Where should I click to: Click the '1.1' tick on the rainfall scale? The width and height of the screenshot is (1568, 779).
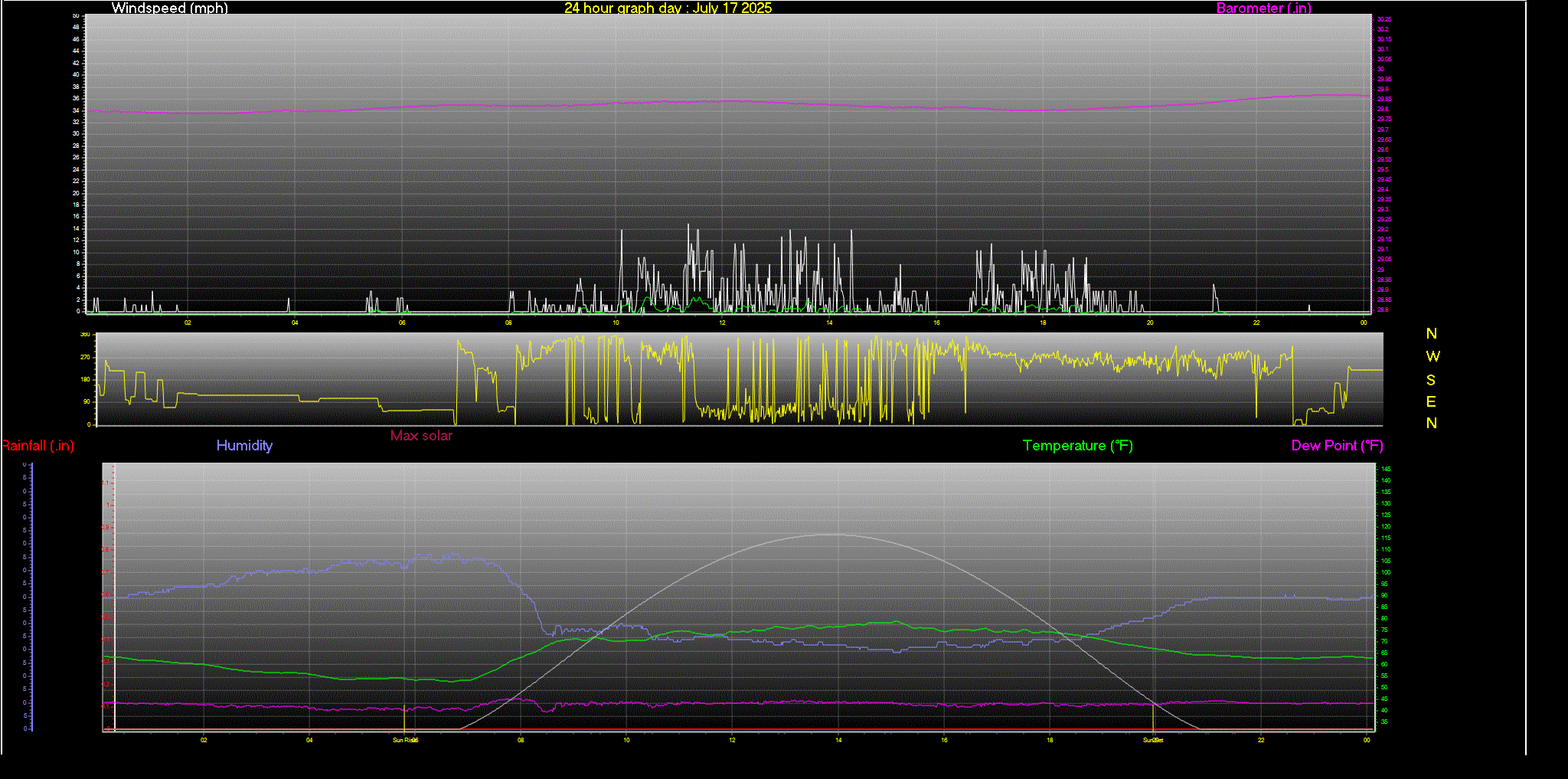point(106,483)
